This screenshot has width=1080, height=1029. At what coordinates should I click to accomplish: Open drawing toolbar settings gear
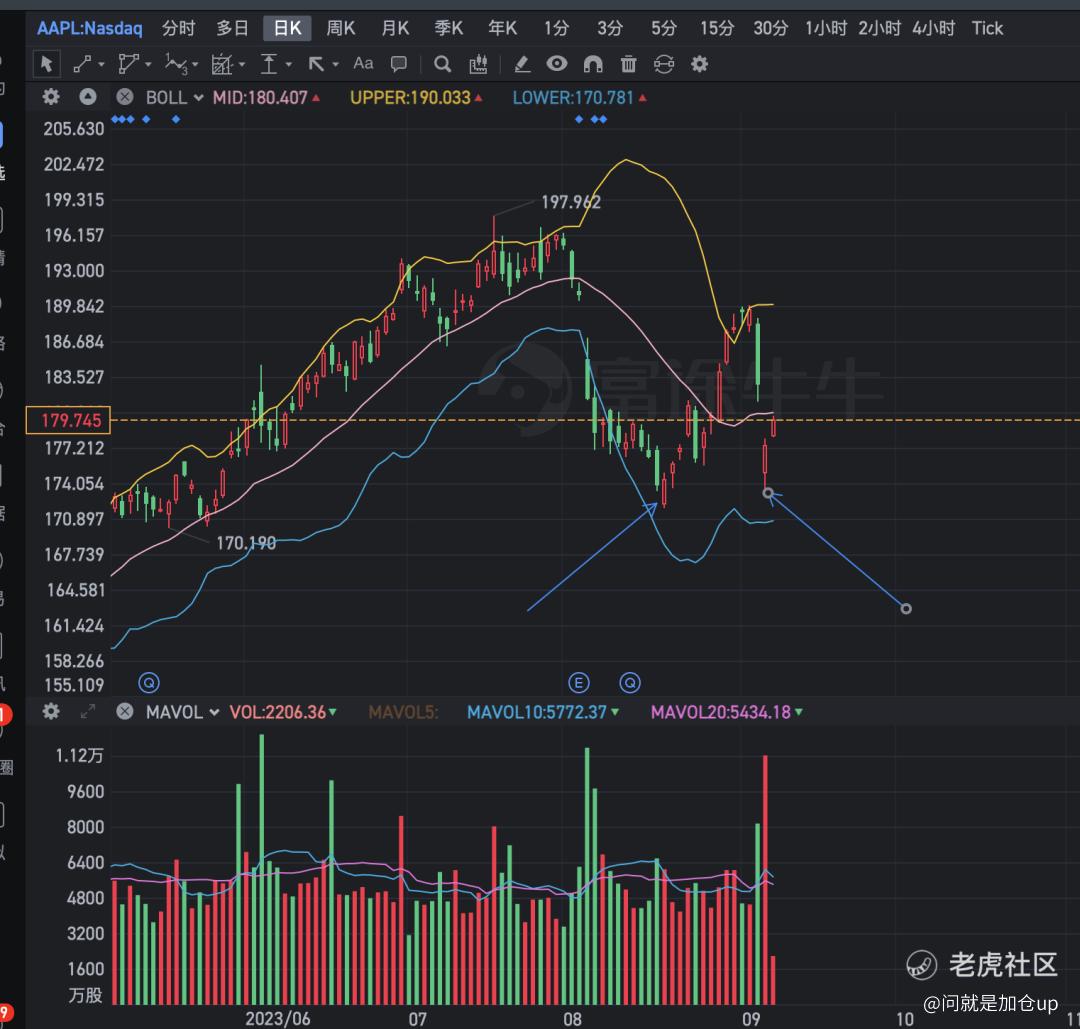tap(699, 64)
